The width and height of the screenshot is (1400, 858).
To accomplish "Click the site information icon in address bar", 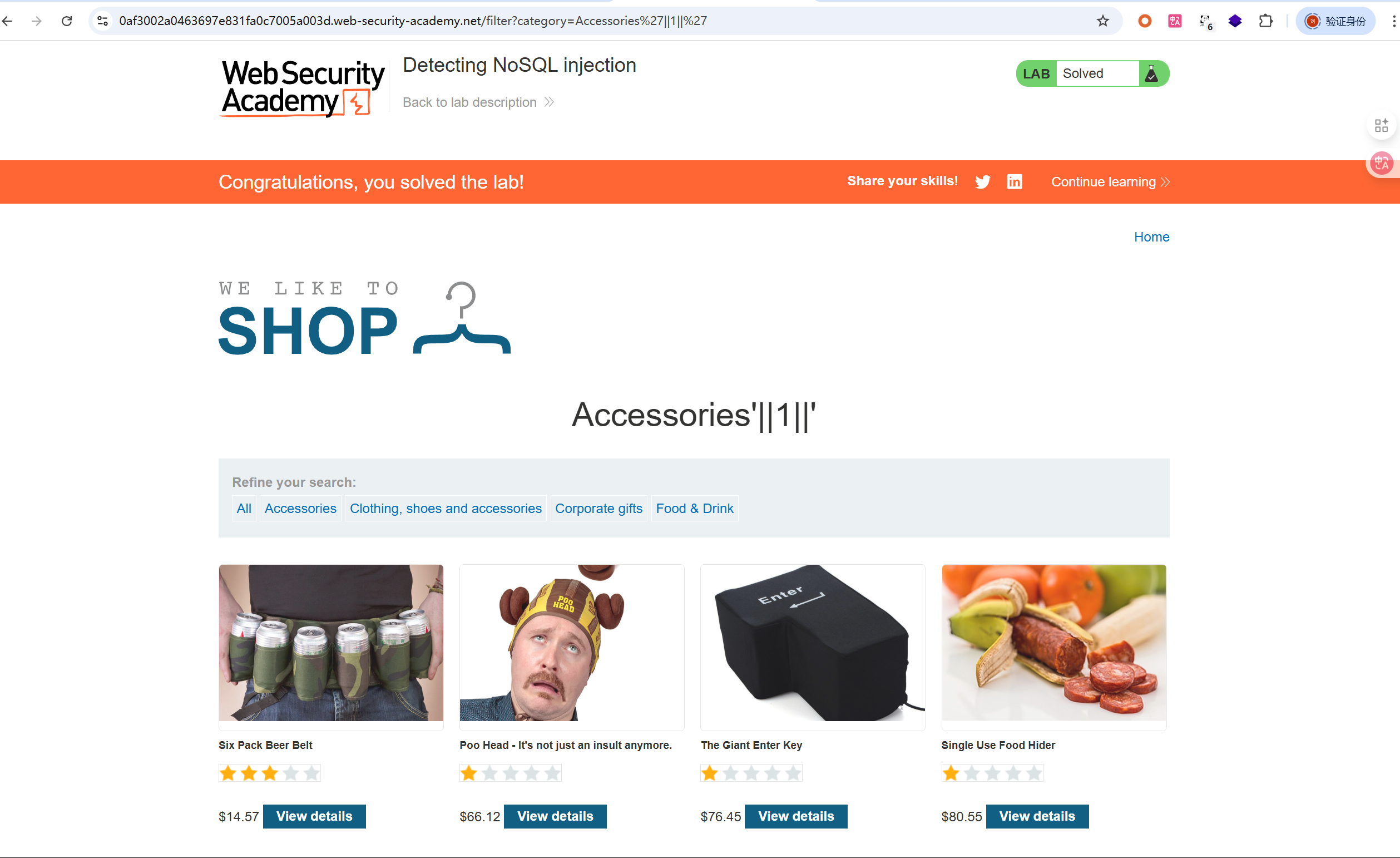I will pyautogui.click(x=102, y=21).
